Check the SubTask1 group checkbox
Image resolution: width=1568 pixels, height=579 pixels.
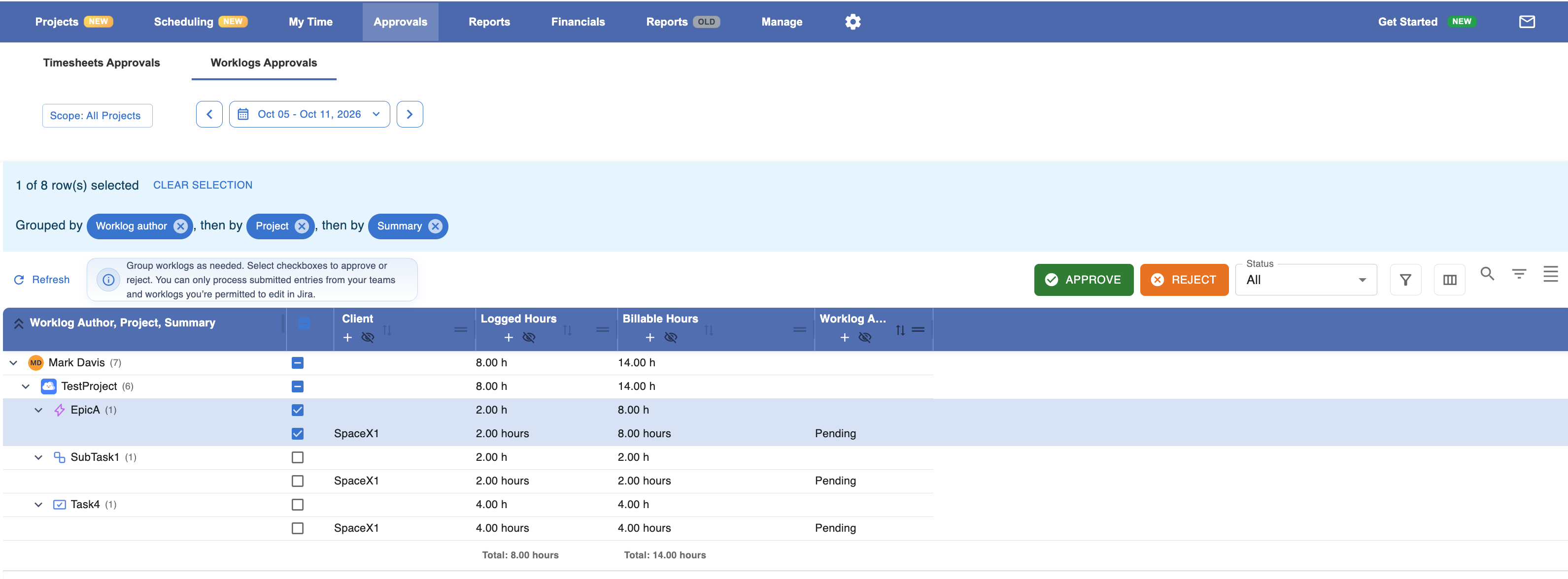coord(298,457)
